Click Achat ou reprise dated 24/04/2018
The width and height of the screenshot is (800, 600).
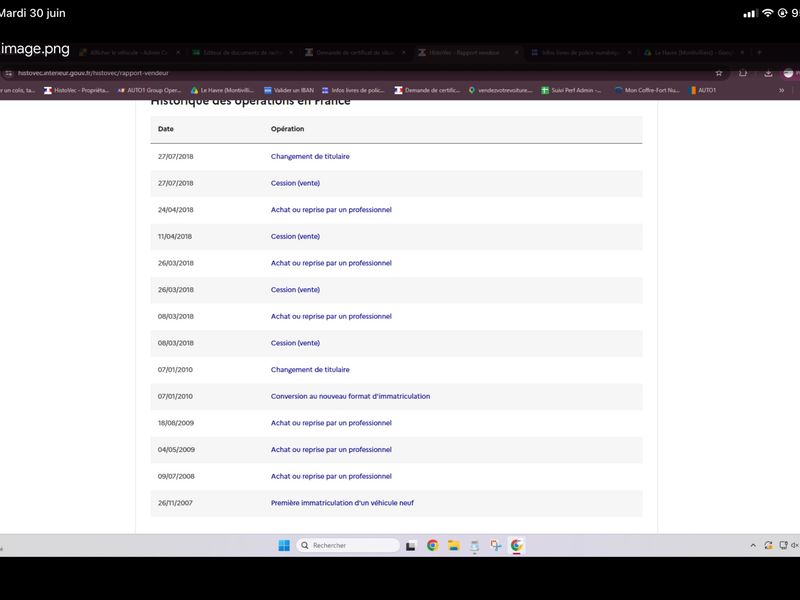331,210
